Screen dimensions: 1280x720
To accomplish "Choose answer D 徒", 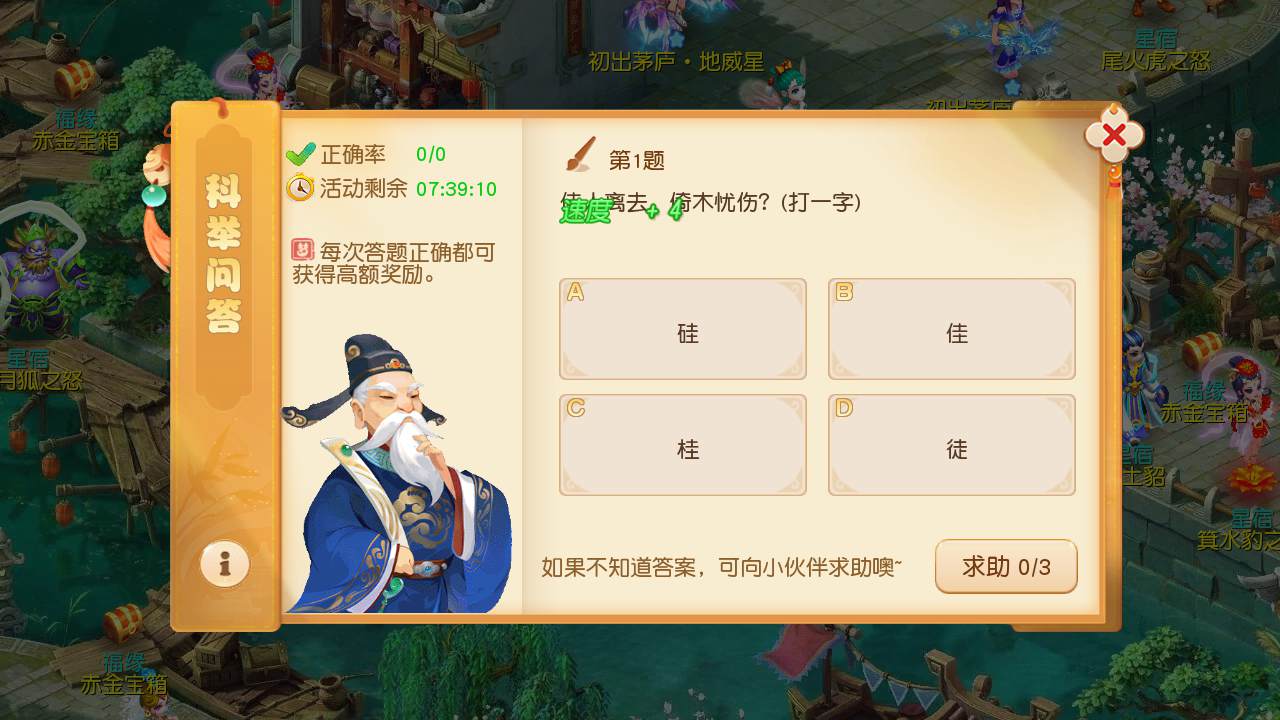I will 952,445.
